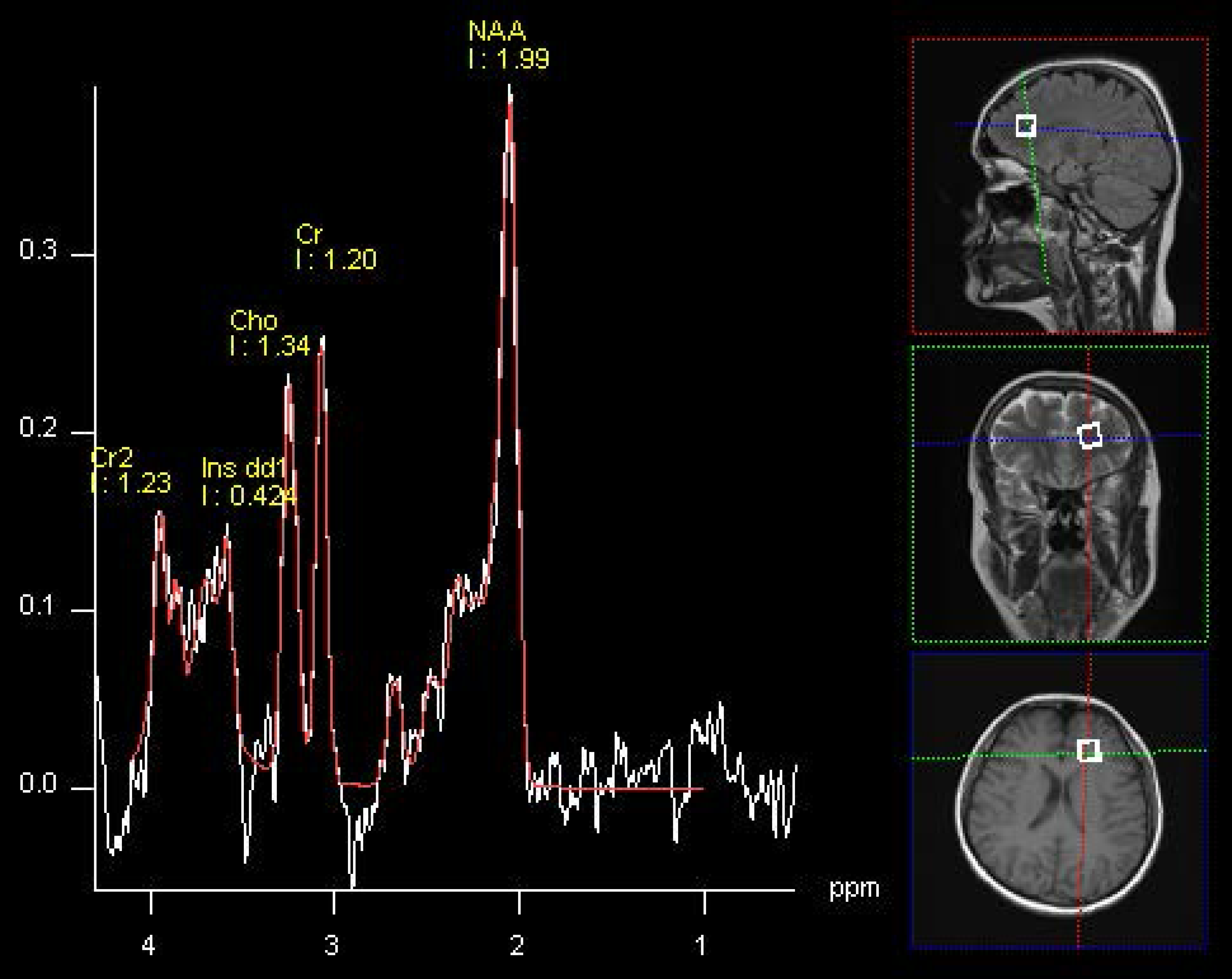Select the NAA peak label
Viewport: 1232px width, 979px height.
[497, 31]
